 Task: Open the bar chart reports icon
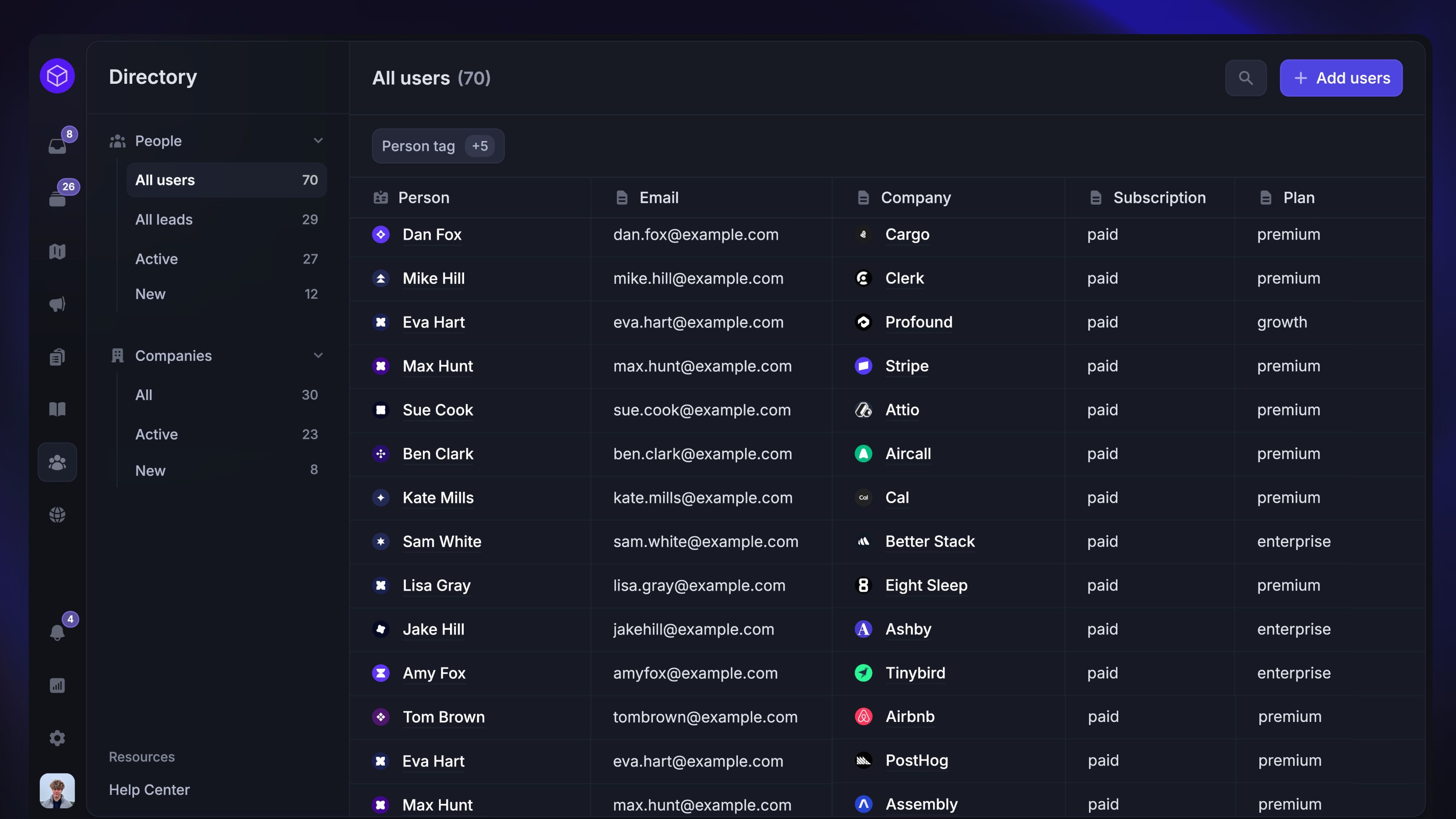58,686
